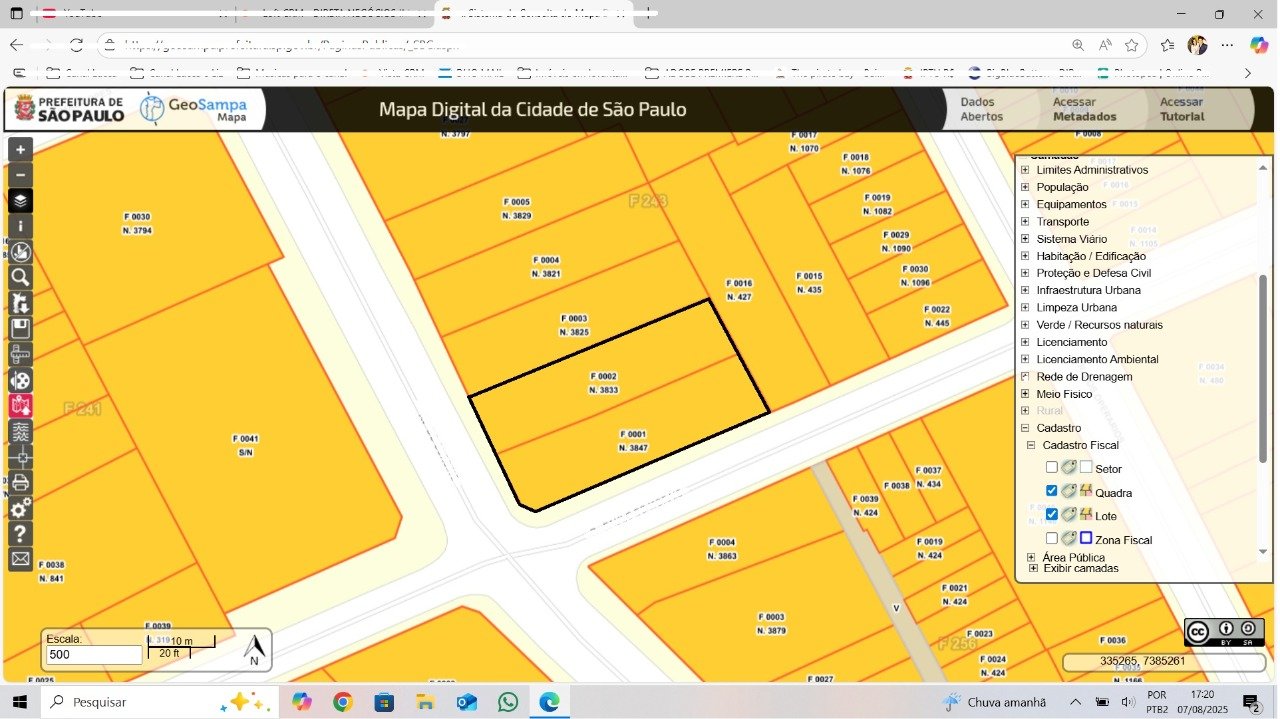Click the white Setor legend swatch
1280x719 pixels.
pos(1086,467)
